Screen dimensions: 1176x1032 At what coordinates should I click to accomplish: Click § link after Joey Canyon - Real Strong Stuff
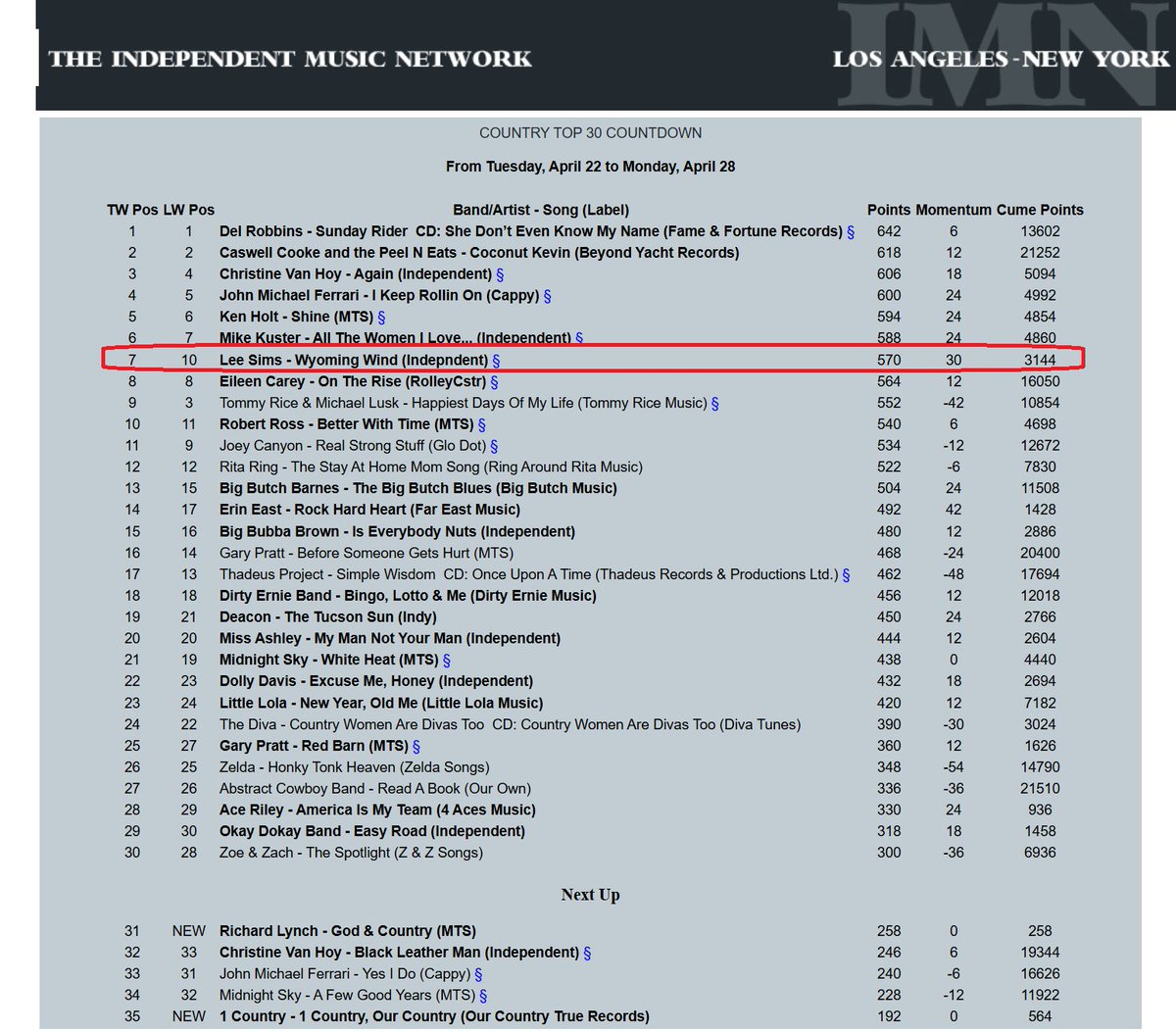coord(494,446)
